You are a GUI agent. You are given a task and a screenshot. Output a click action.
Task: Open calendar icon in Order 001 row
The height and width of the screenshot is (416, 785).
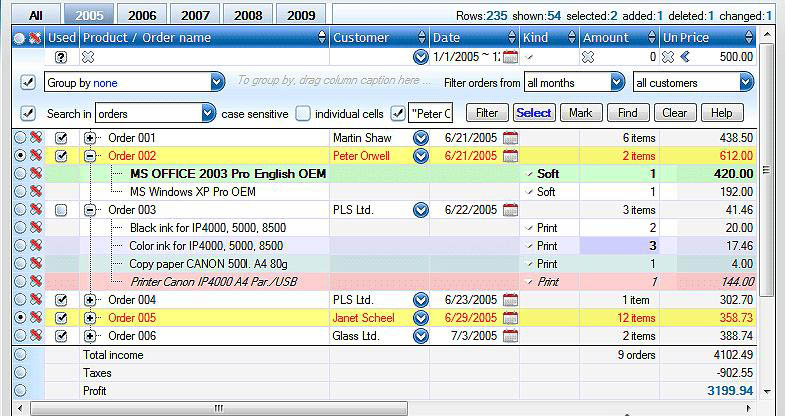pos(510,138)
